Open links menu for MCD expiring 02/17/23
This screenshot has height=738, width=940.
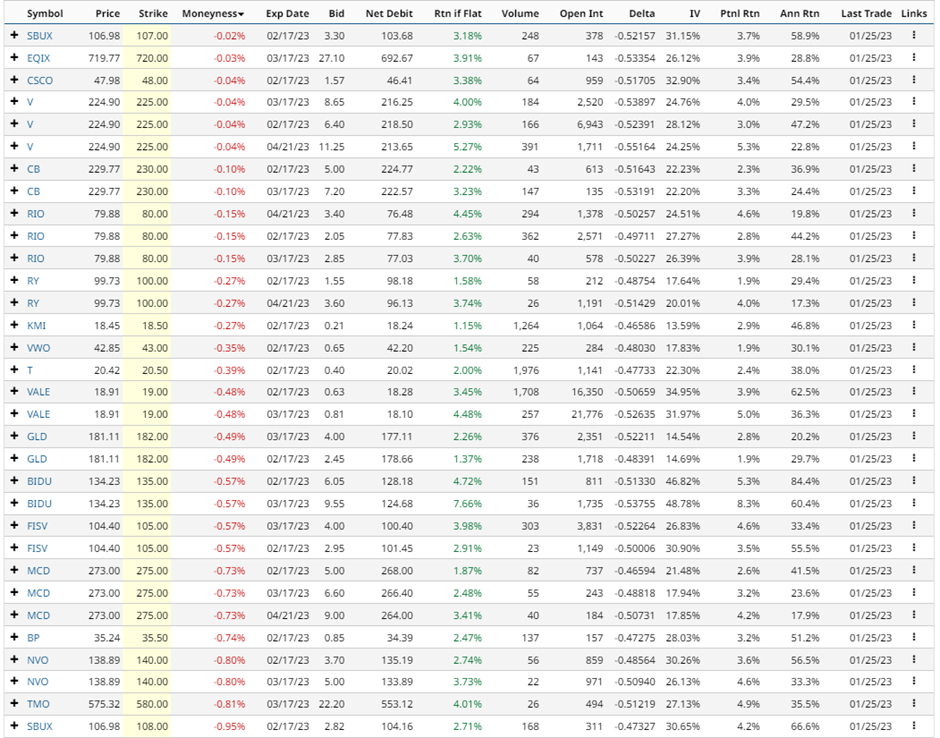click(914, 570)
